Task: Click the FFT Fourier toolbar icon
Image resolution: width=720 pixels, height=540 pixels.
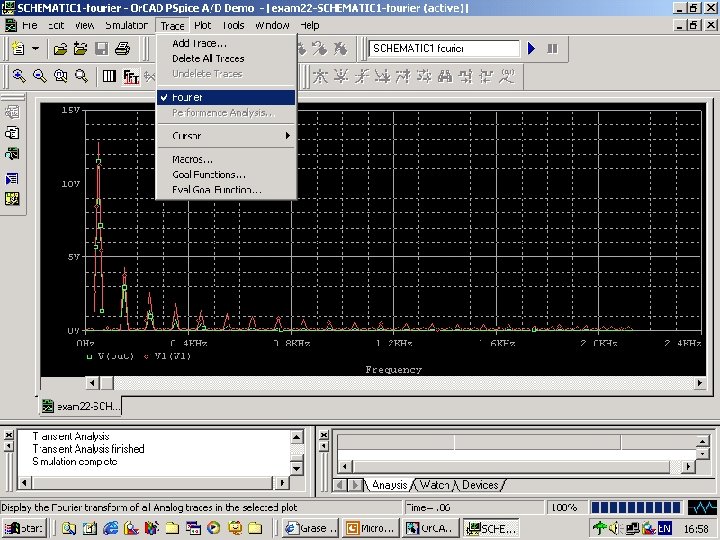Action: 131,76
